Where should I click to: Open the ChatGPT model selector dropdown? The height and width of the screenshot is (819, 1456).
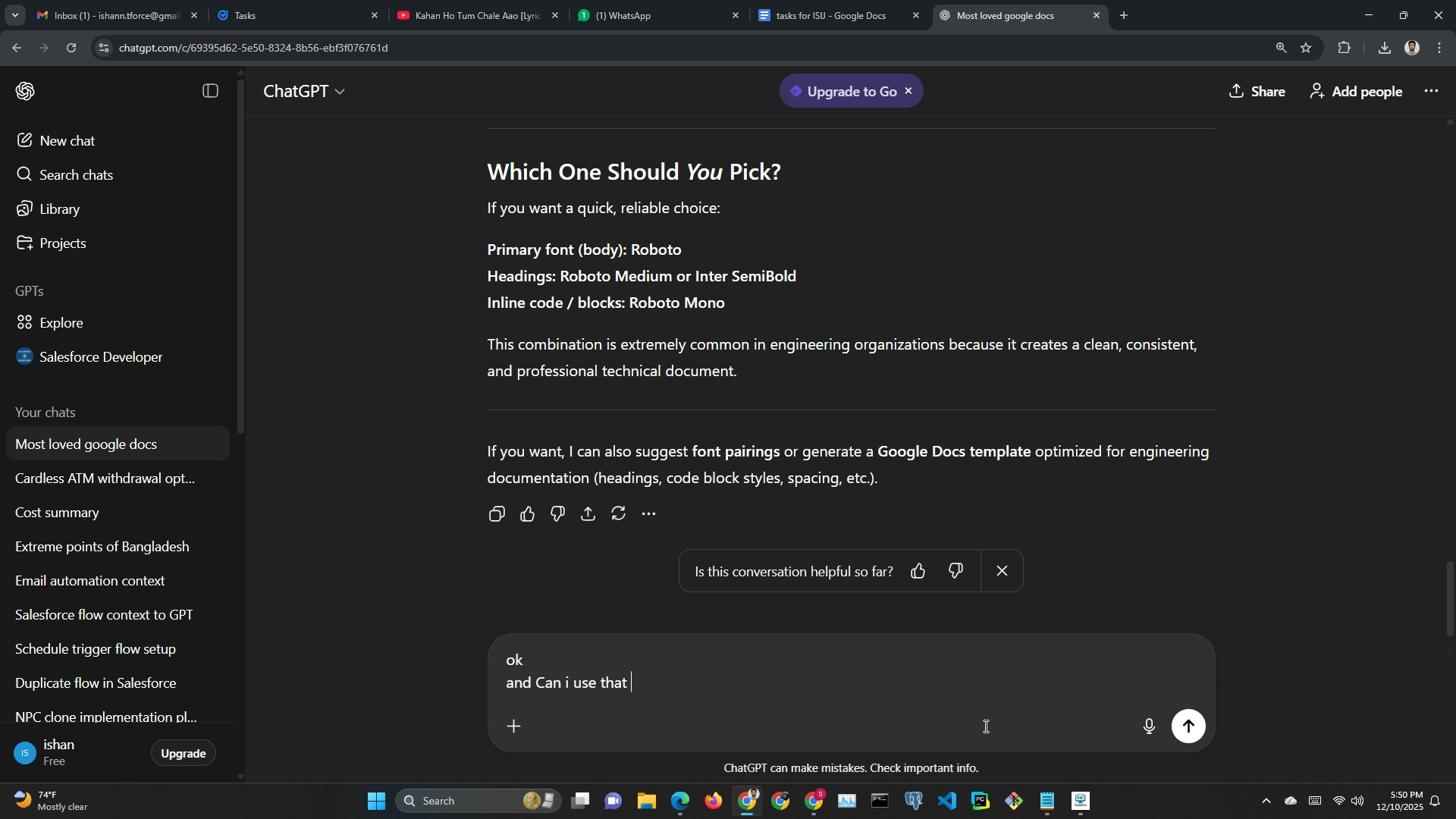click(304, 91)
